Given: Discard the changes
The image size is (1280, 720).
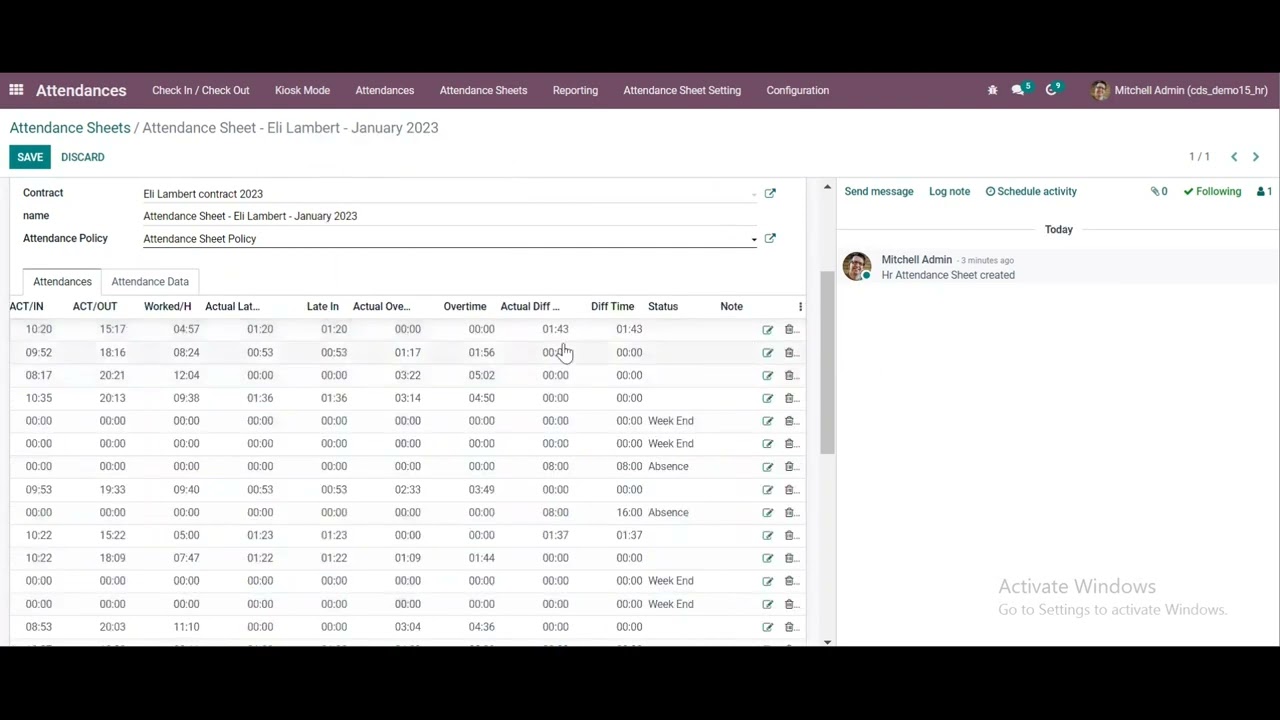Looking at the screenshot, I should [x=83, y=157].
